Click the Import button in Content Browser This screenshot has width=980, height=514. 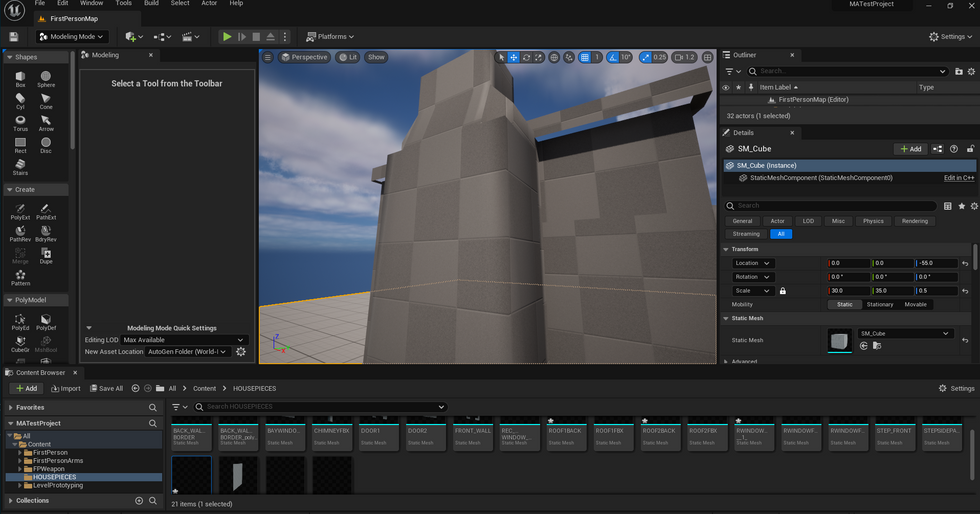(x=65, y=388)
